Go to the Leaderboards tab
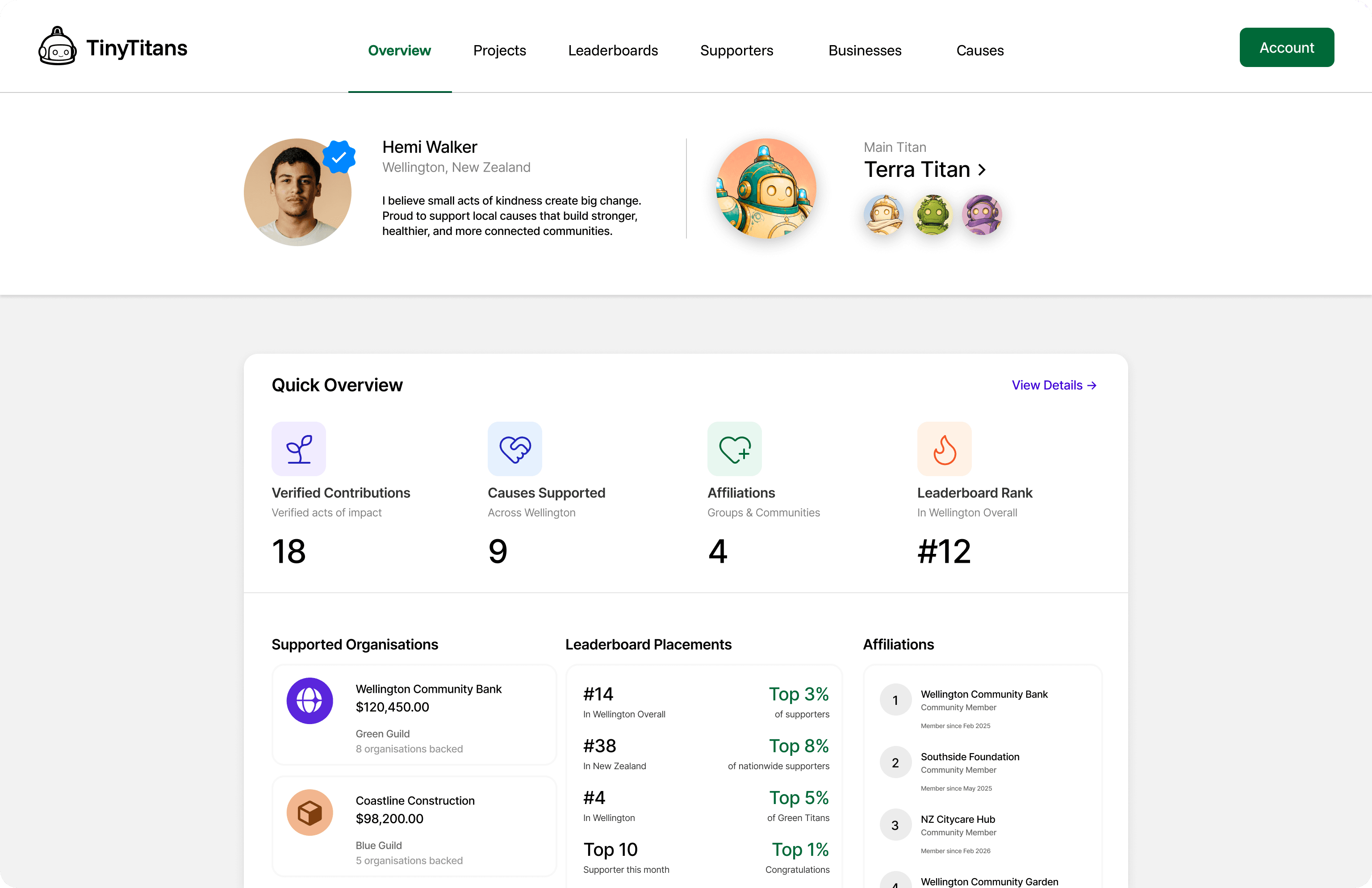 [x=613, y=50]
